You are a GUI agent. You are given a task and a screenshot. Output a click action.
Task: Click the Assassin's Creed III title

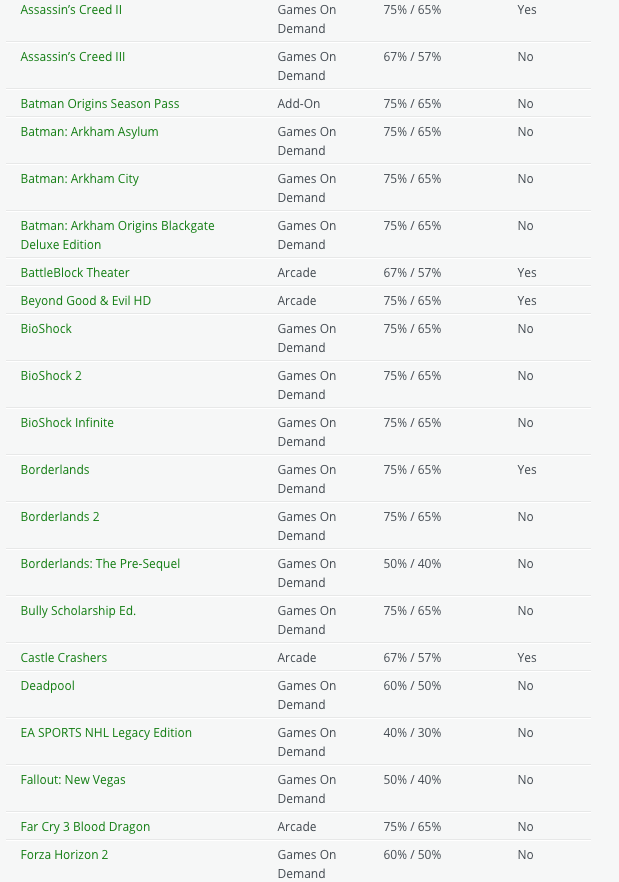(x=73, y=57)
